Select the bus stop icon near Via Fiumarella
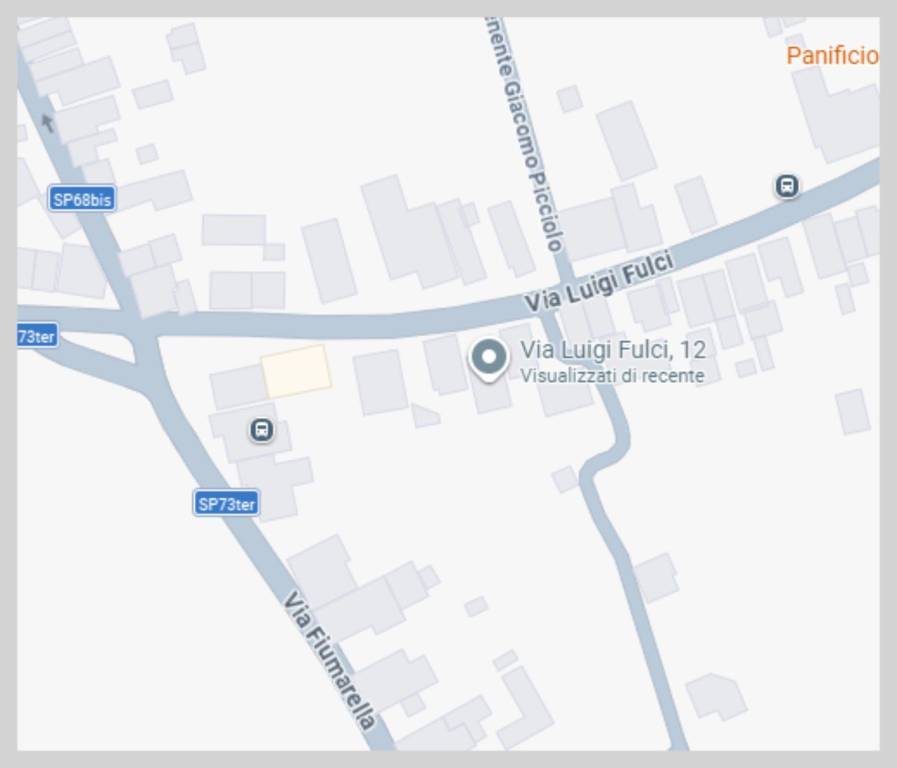This screenshot has width=897, height=768. click(261, 429)
